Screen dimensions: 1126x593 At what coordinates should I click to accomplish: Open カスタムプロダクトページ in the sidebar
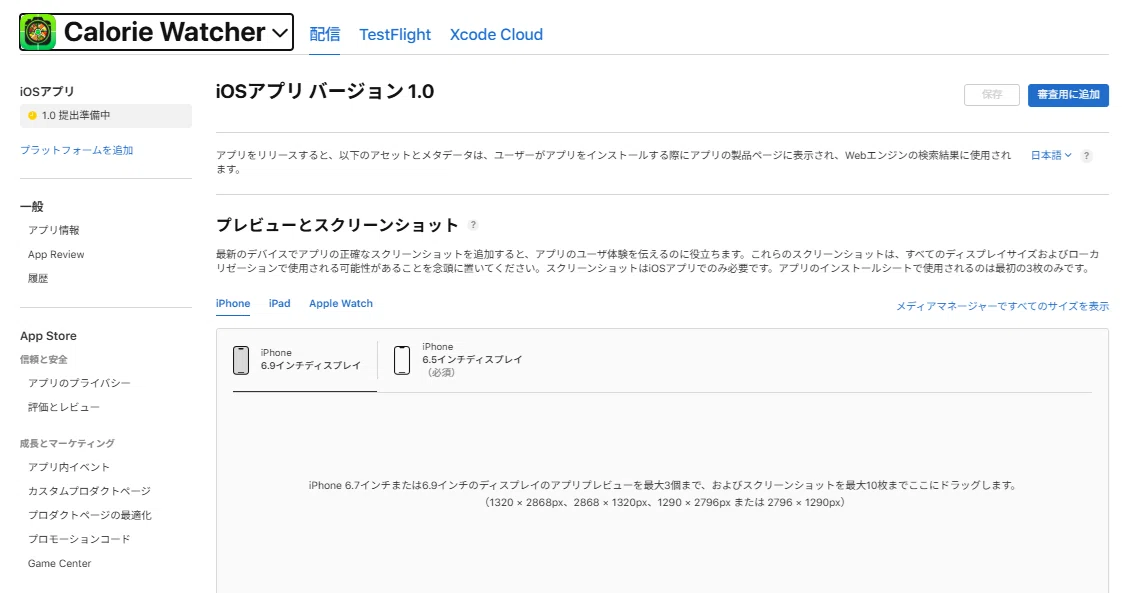pos(90,491)
